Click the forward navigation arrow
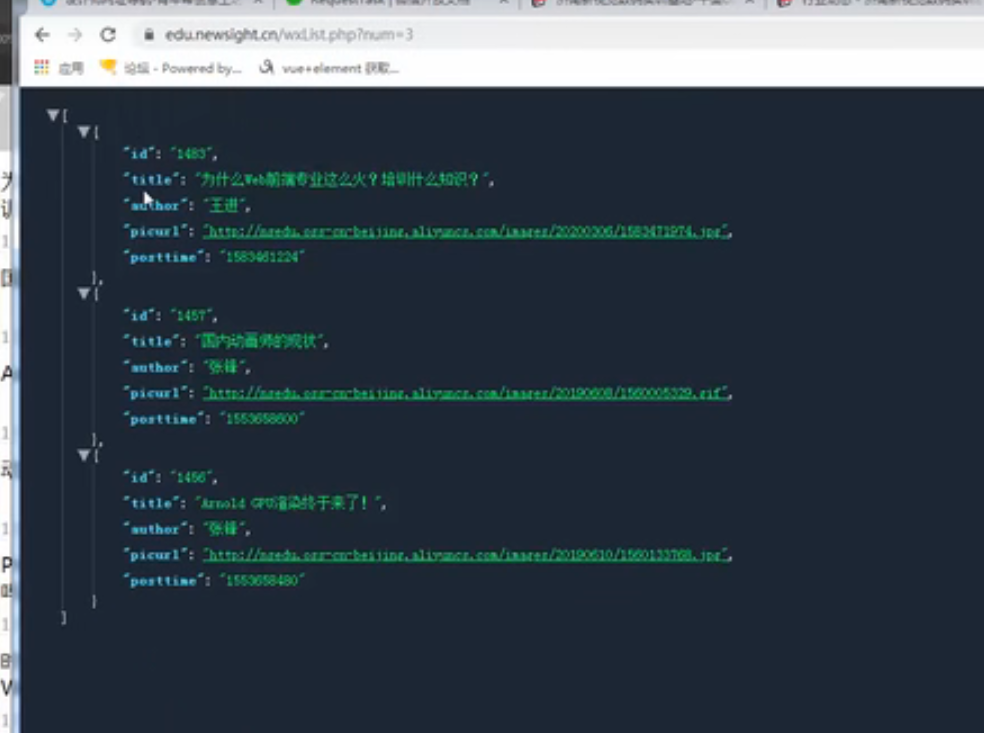This screenshot has height=733, width=984. [75, 35]
